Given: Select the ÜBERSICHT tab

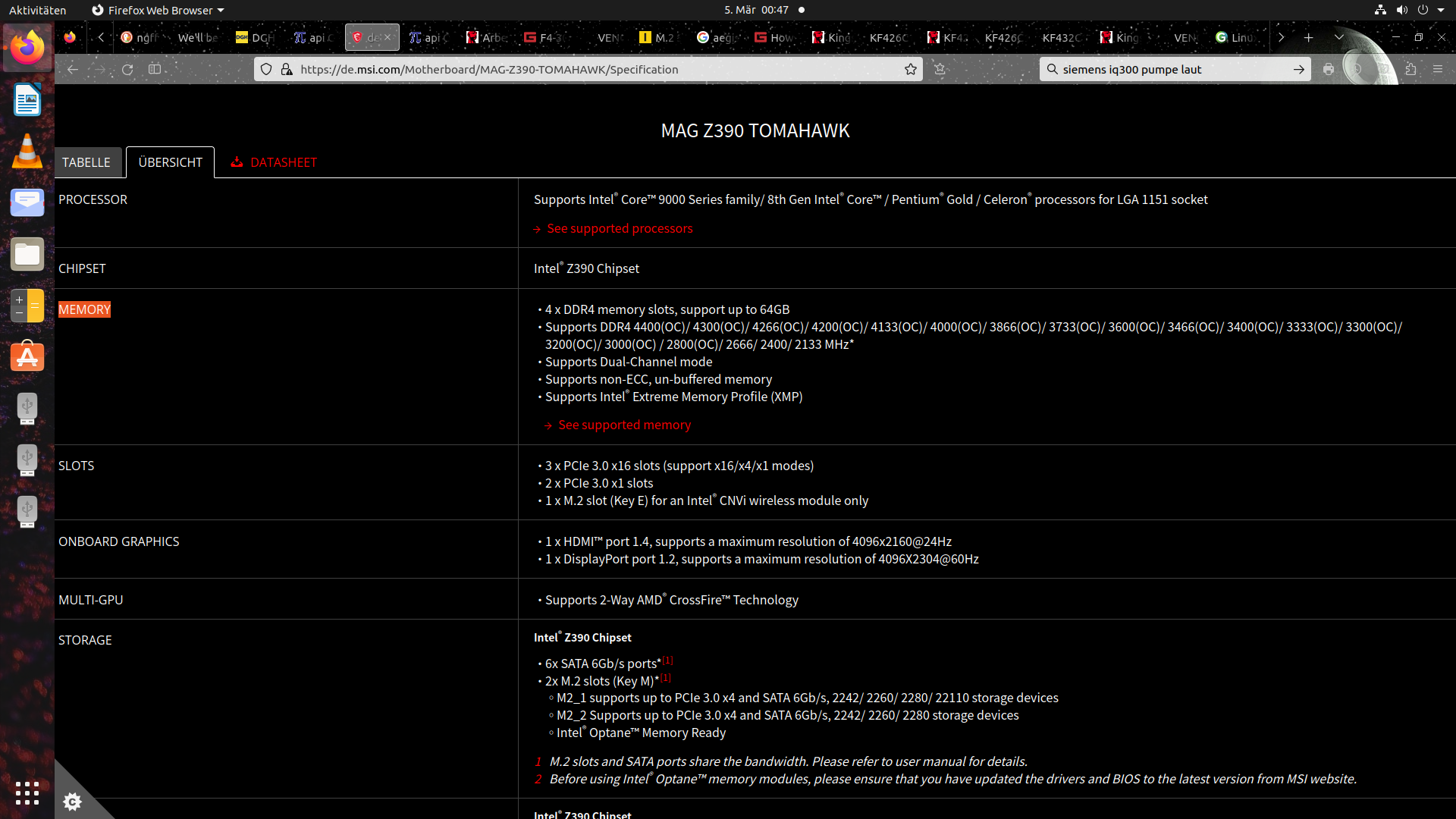Looking at the screenshot, I should (x=171, y=162).
